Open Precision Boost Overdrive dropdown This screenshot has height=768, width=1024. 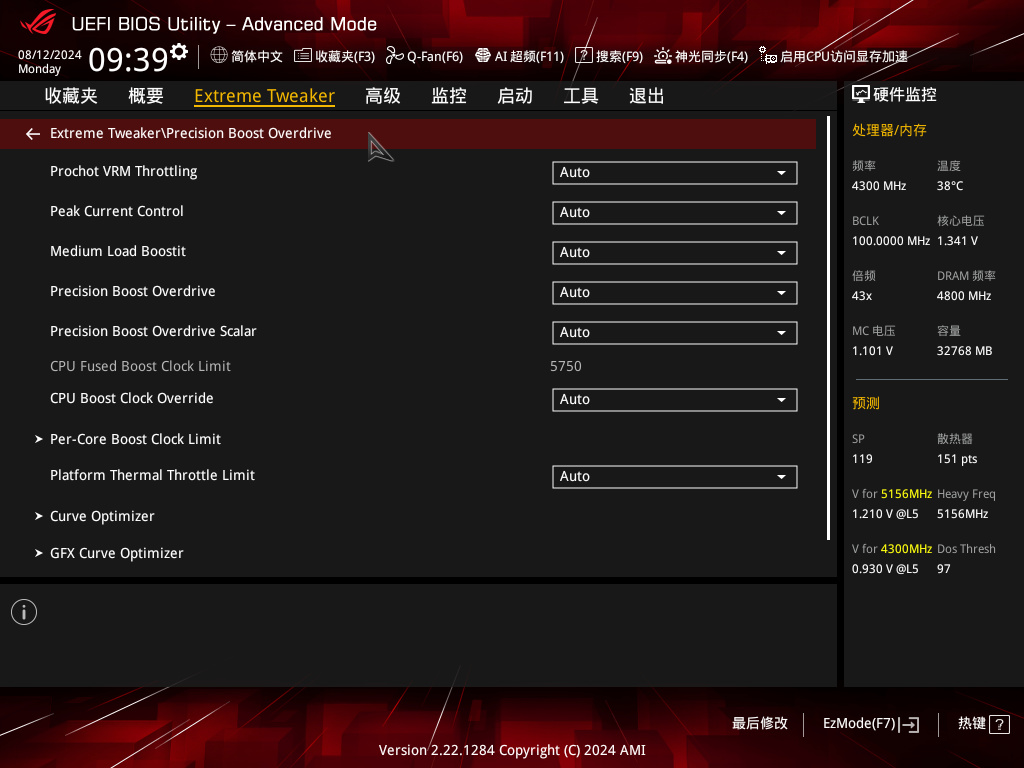point(675,292)
